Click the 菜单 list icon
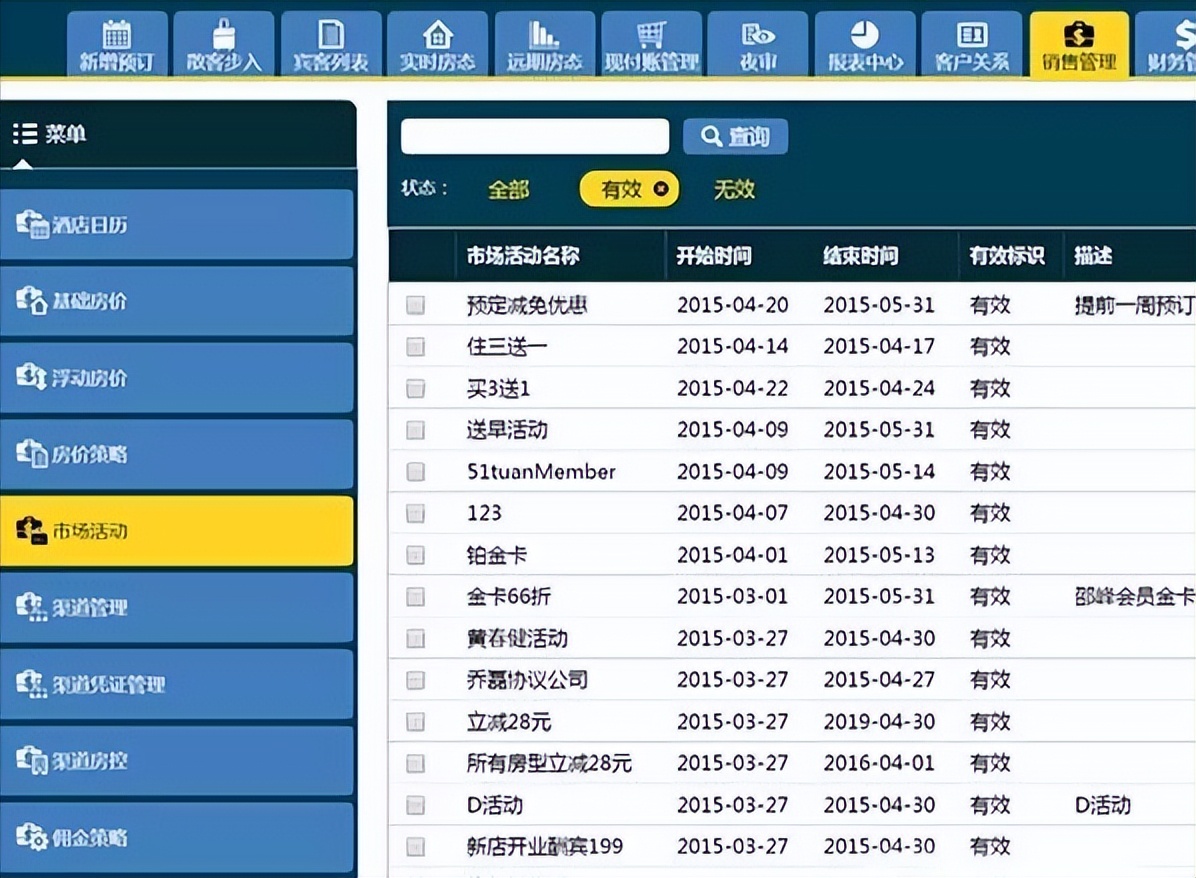 pyautogui.click(x=25, y=133)
